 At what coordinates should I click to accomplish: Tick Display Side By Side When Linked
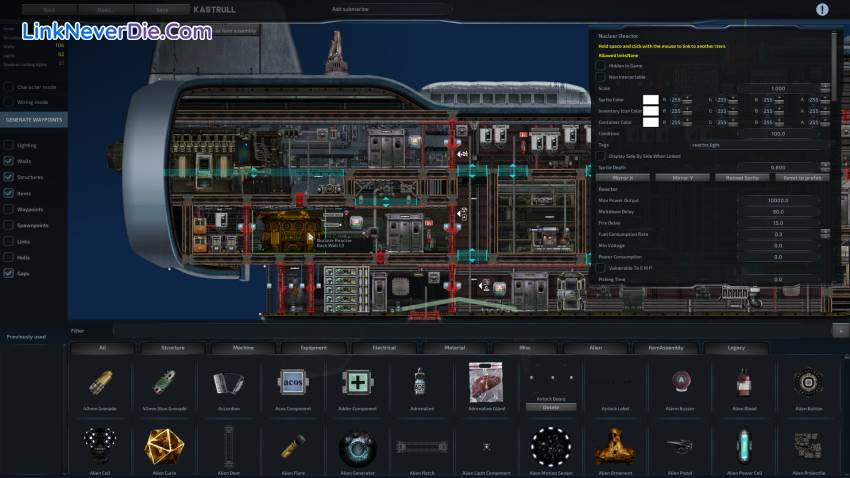601,156
